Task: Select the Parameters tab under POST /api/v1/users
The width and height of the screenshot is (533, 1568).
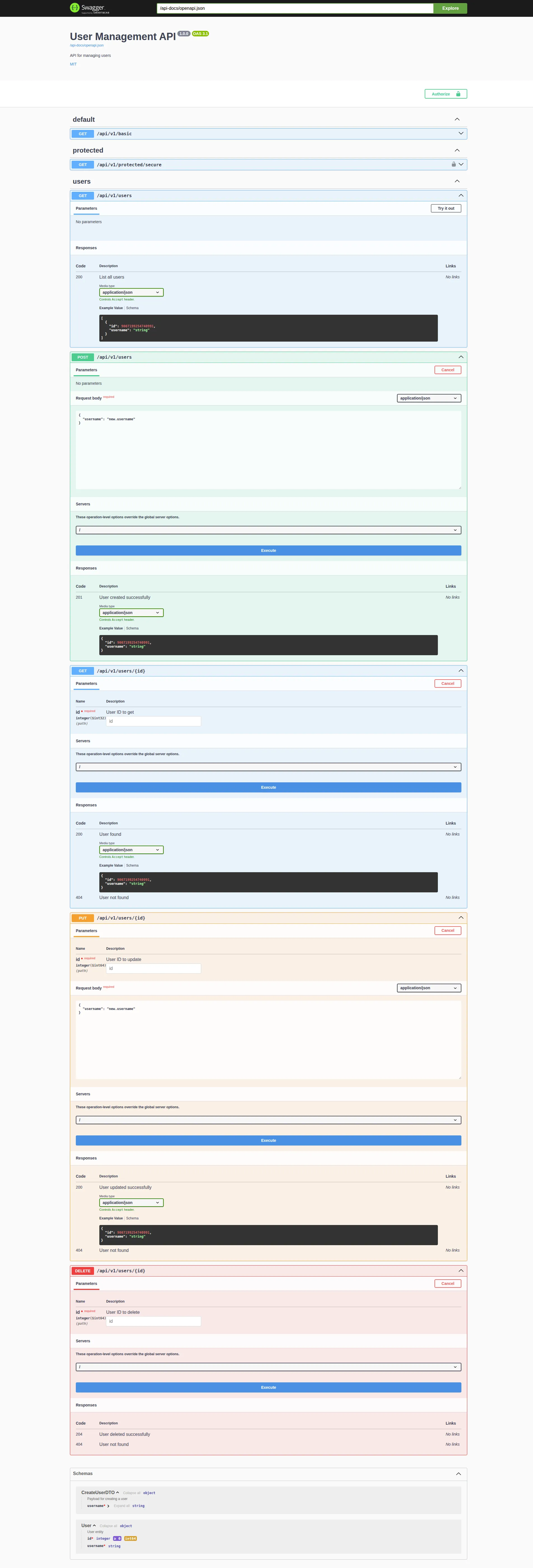Action: click(x=86, y=370)
